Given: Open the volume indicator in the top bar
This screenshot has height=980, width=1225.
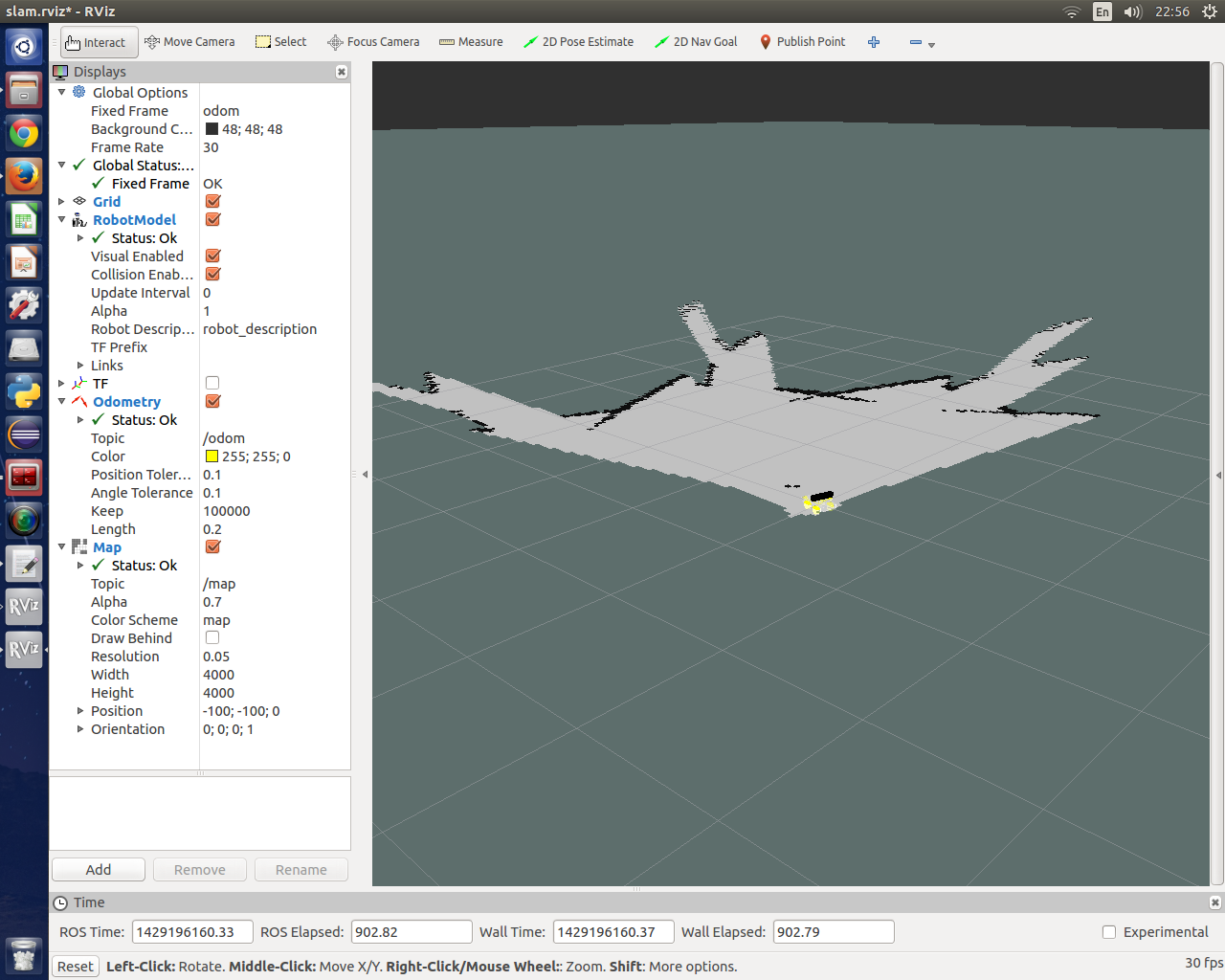Looking at the screenshot, I should click(1133, 11).
